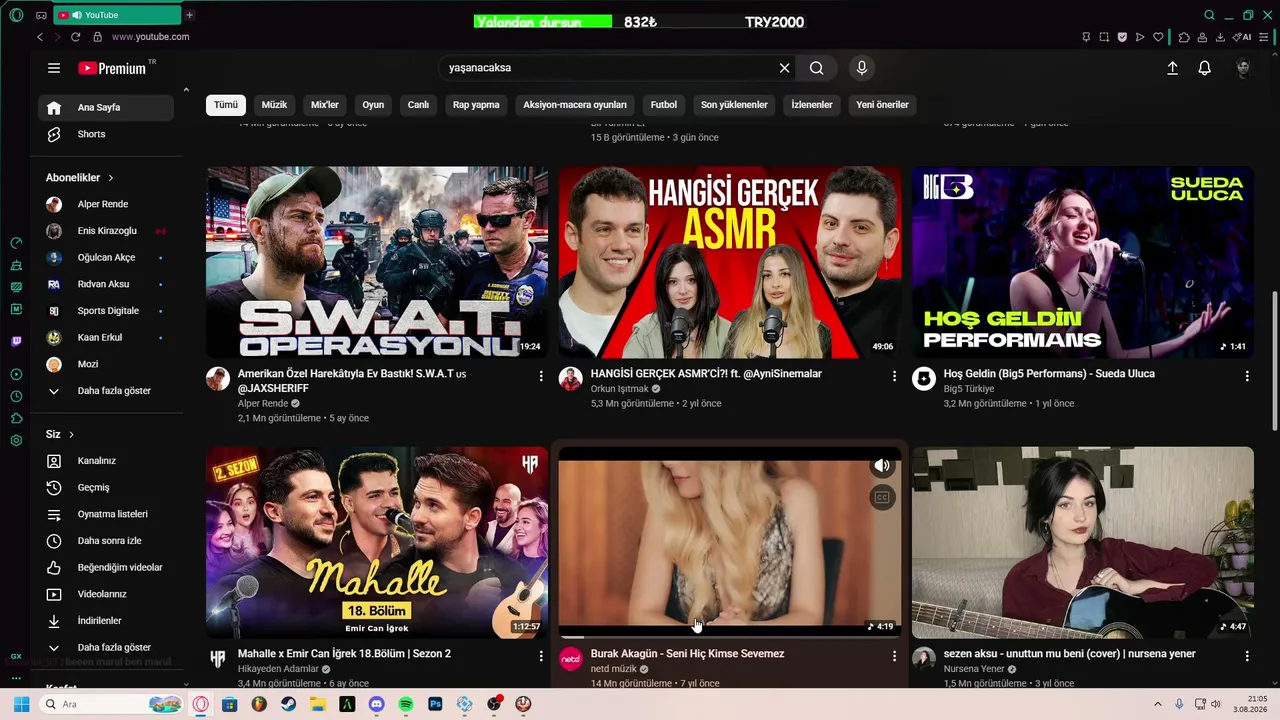1280x720 pixels.
Task: Select the Rap yapma filter chip
Action: (x=476, y=105)
